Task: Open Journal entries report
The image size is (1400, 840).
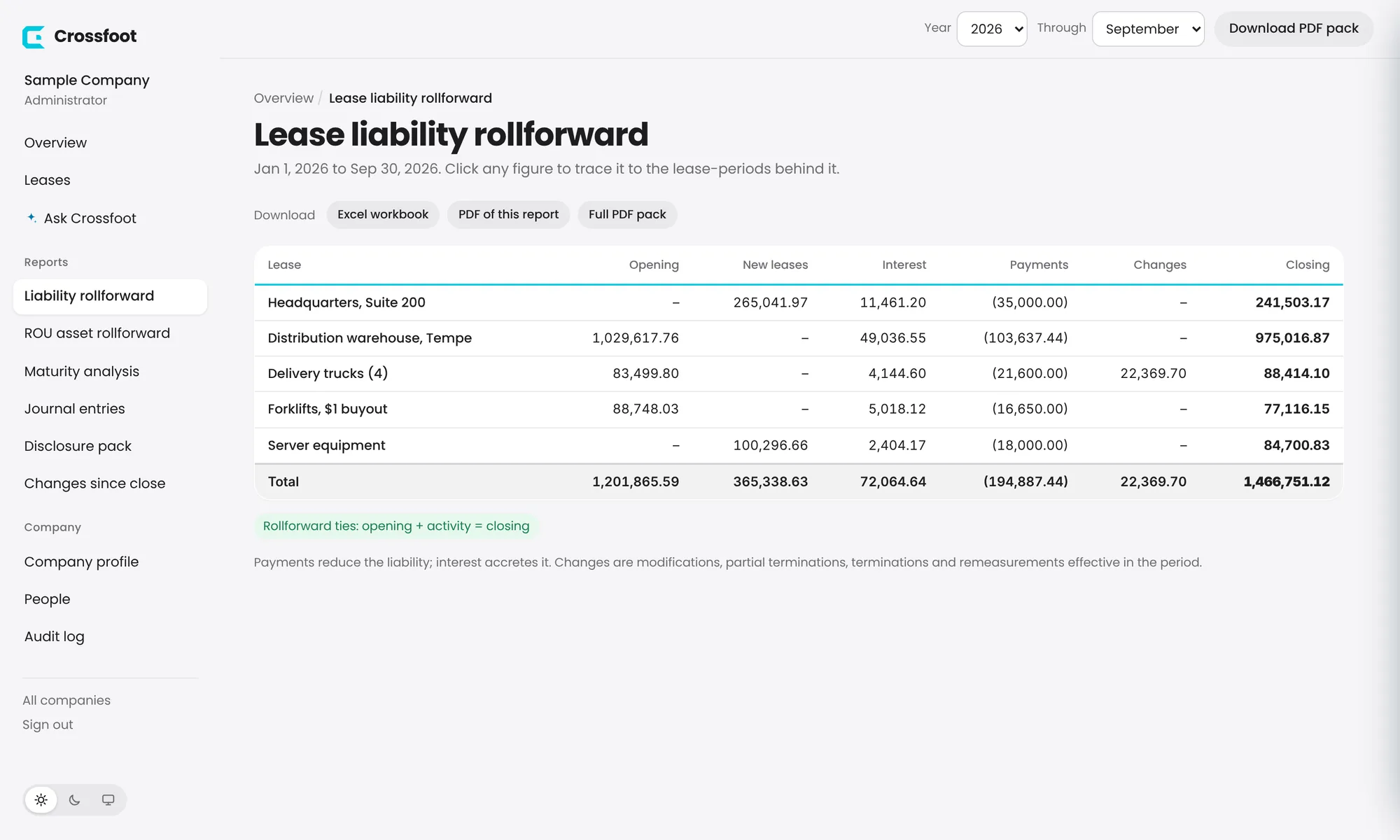Action: (74, 409)
